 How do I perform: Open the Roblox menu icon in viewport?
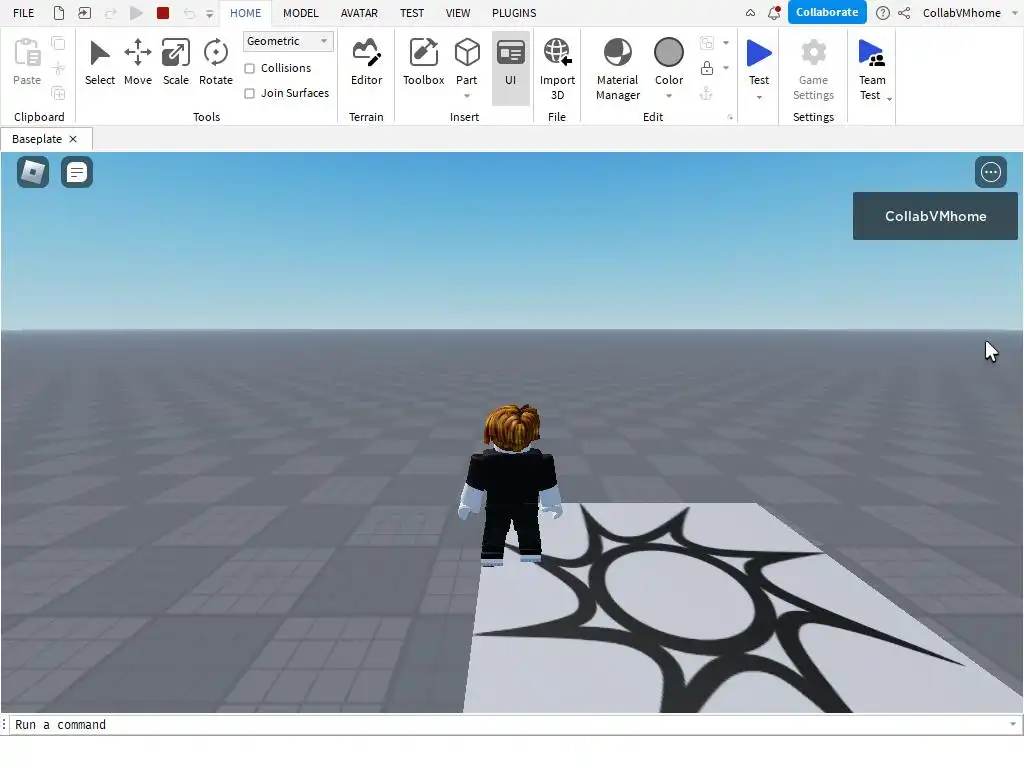click(33, 172)
